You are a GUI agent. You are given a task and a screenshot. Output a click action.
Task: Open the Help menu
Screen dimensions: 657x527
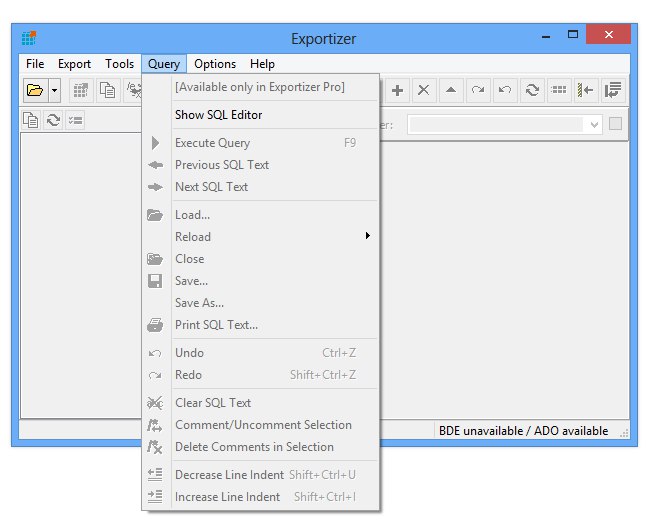point(262,64)
